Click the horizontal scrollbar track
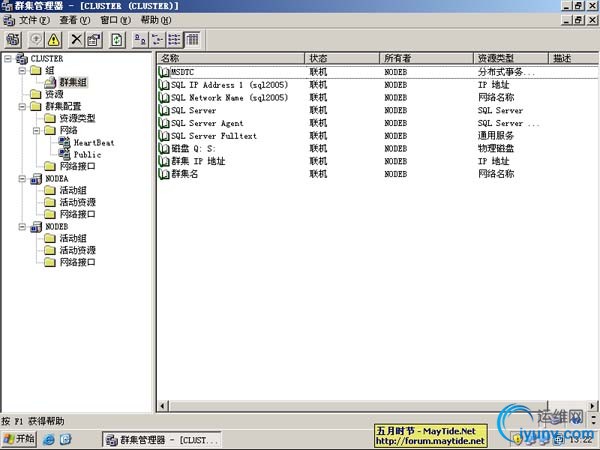 tap(567, 406)
